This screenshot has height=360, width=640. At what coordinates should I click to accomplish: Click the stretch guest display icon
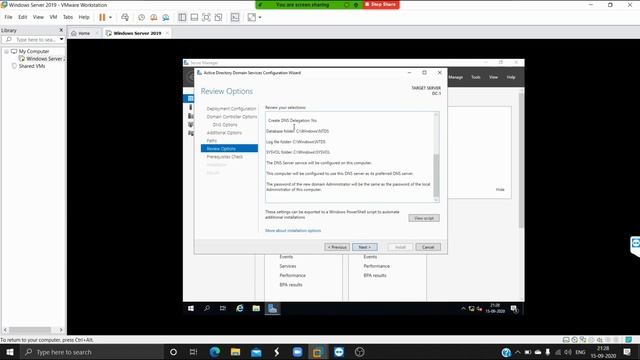pyautogui.click(x=252, y=17)
